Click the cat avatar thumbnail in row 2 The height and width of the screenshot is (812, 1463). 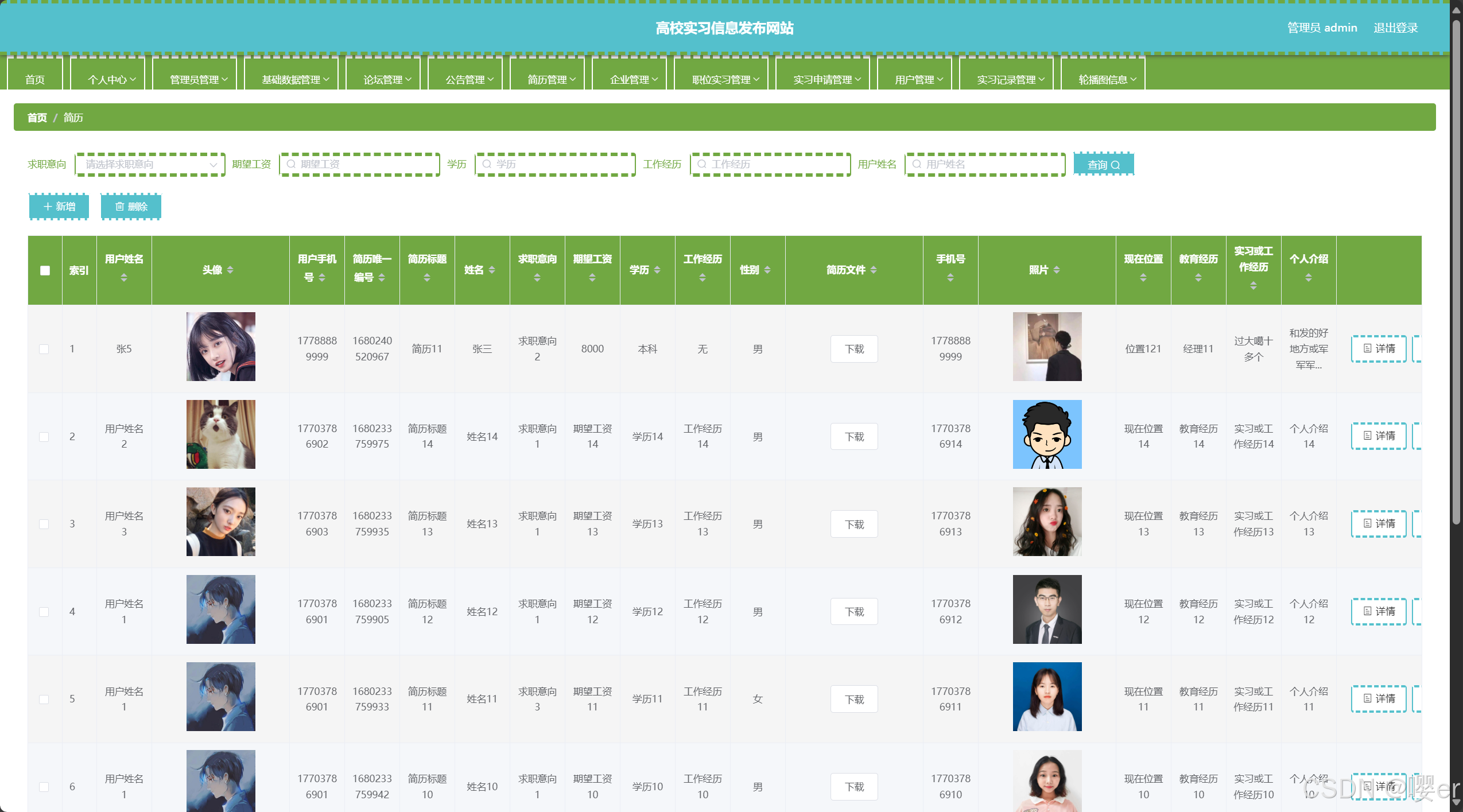point(220,434)
